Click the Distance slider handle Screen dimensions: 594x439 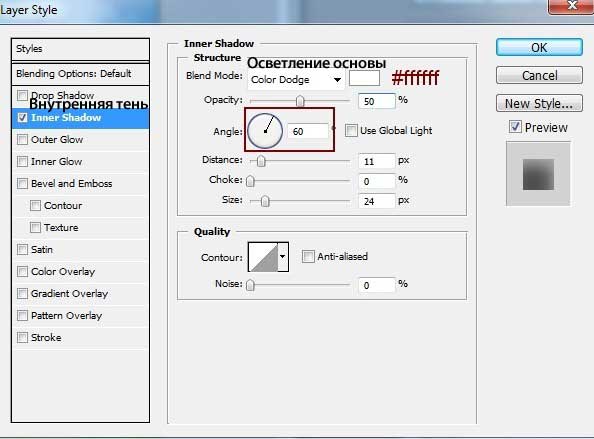261,161
